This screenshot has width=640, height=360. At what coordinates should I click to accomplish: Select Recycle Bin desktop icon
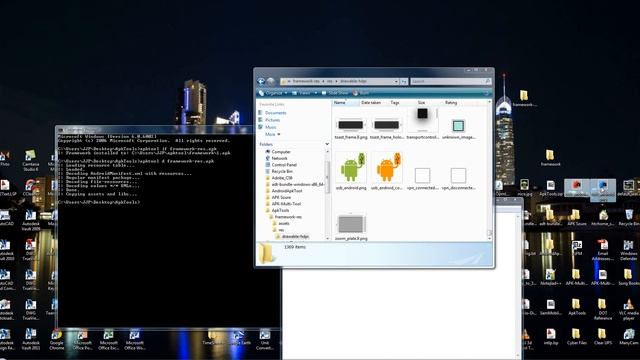point(629,218)
